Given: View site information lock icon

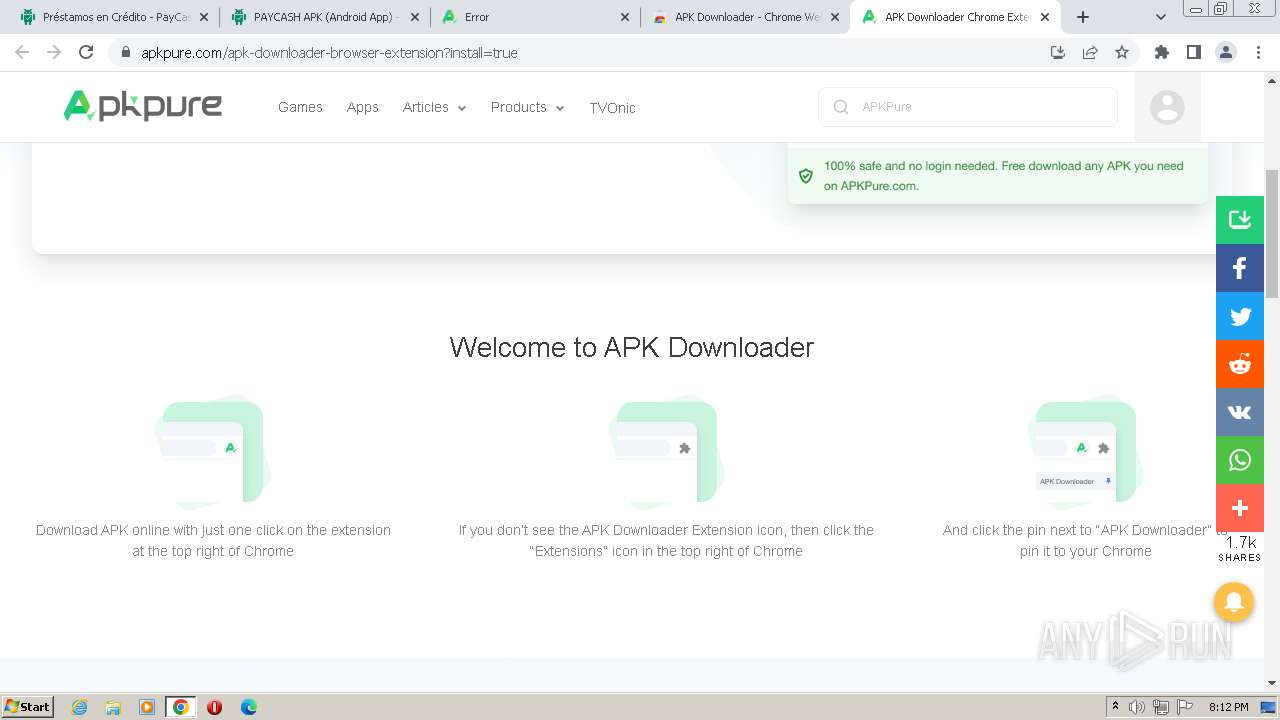Looking at the screenshot, I should [125, 52].
